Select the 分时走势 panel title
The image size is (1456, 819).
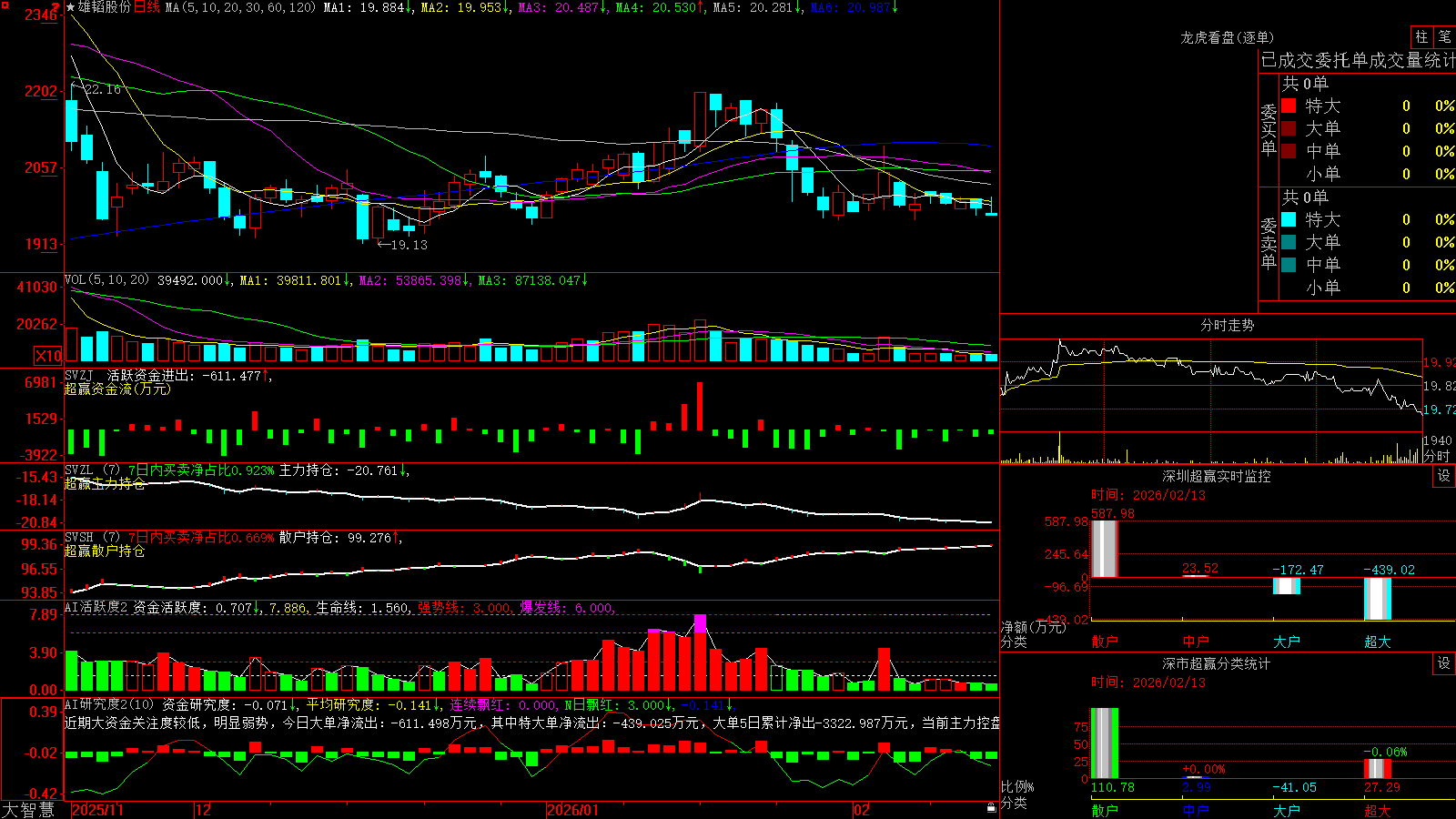1227,325
